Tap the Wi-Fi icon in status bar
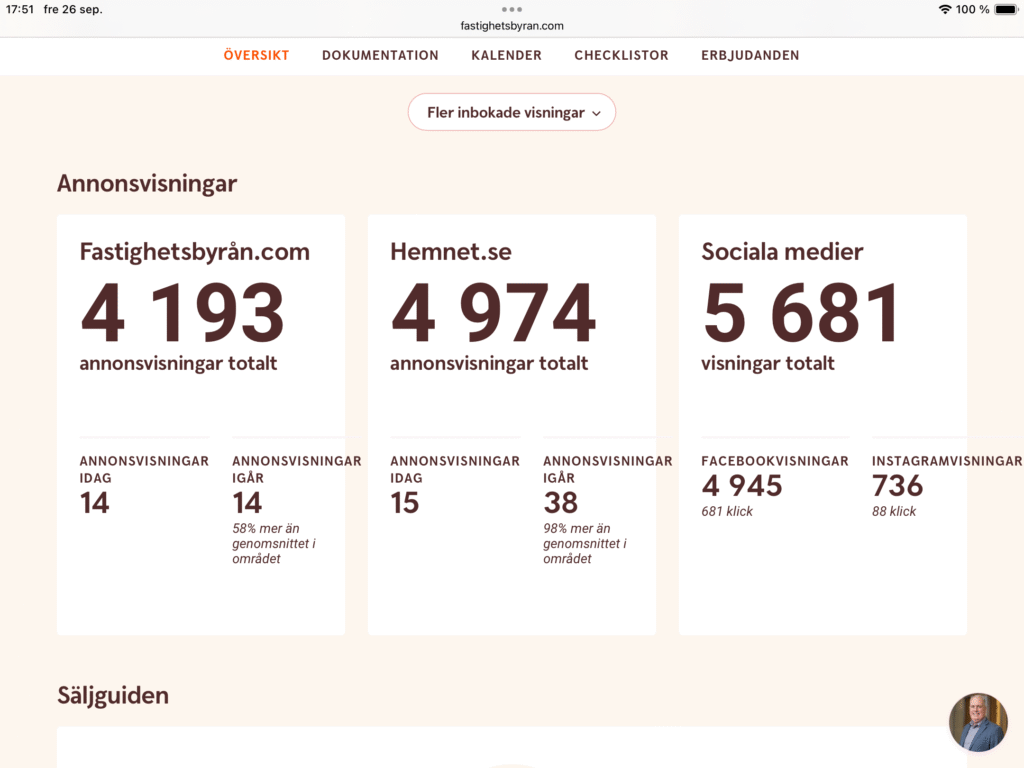The width and height of the screenshot is (1024, 768). [945, 9]
